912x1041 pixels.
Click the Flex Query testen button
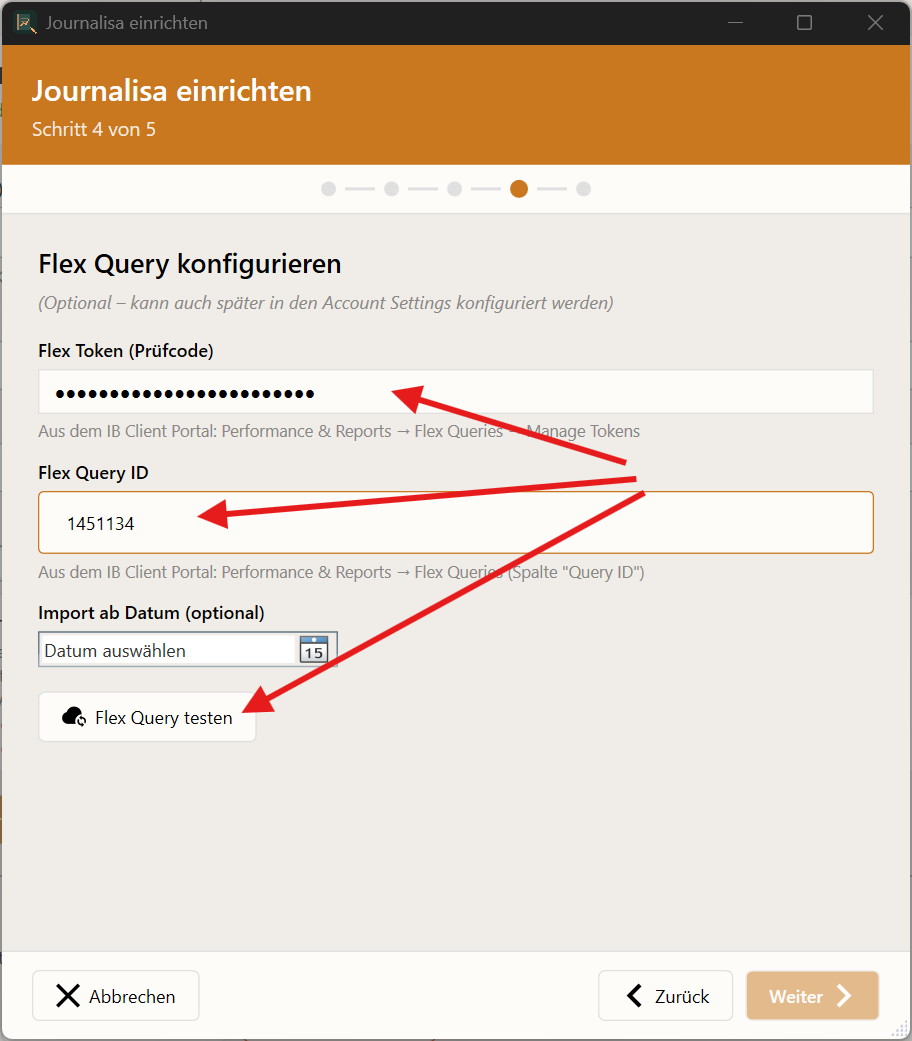[x=147, y=717]
